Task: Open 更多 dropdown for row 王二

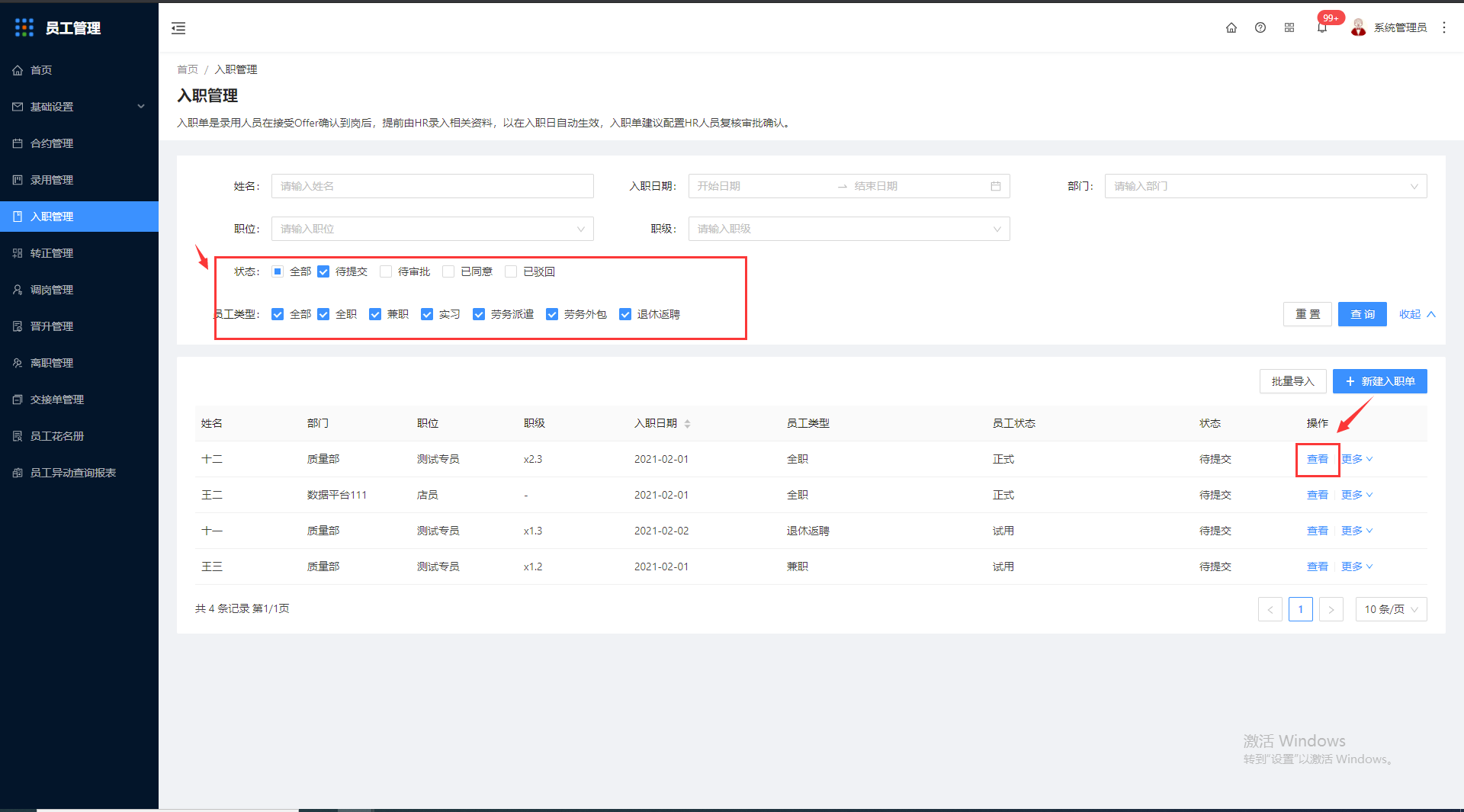Action: click(1357, 495)
